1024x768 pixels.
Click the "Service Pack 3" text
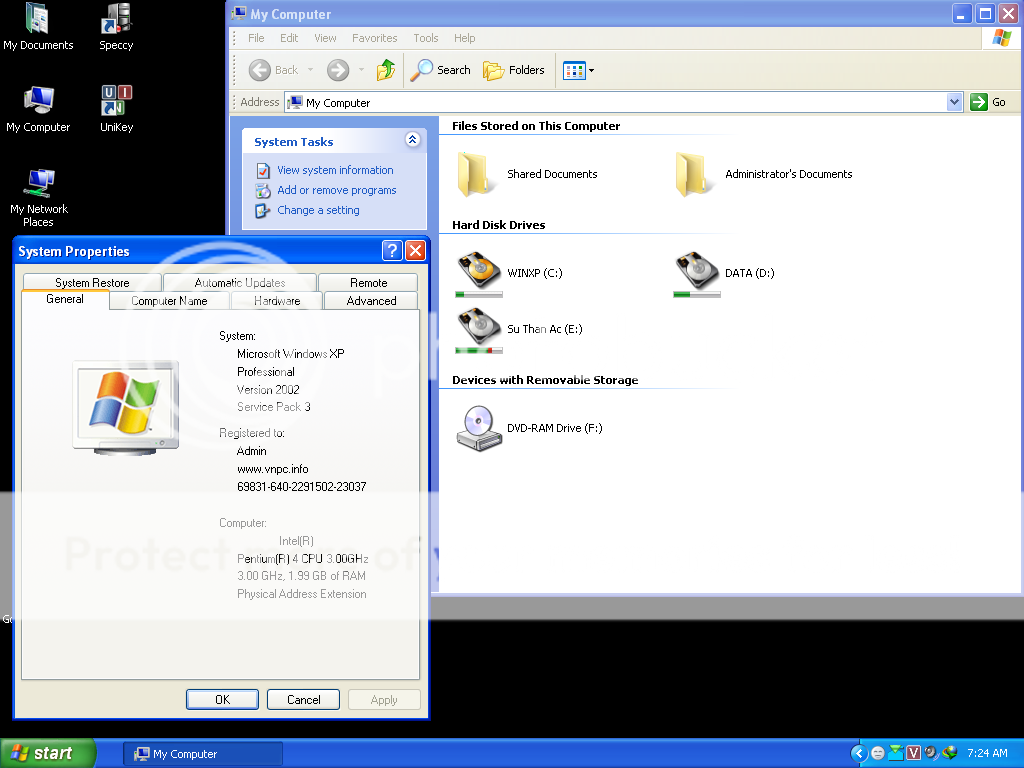point(274,407)
